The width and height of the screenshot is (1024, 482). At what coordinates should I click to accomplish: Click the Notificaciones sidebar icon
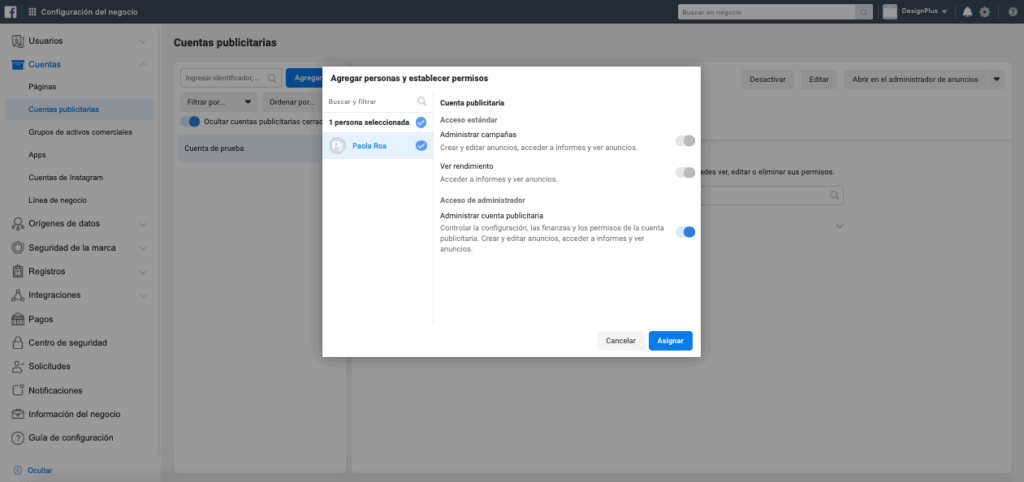18,391
